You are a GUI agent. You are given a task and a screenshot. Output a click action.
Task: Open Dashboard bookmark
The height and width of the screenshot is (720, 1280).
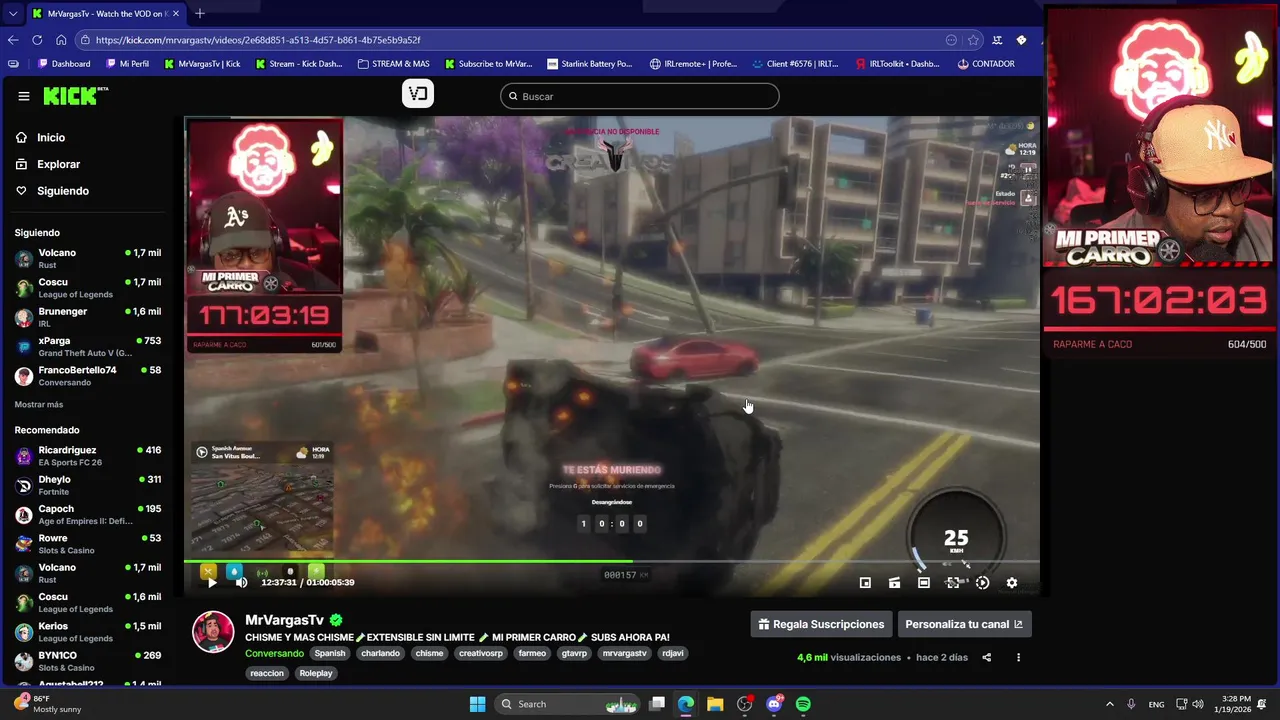coord(64,64)
